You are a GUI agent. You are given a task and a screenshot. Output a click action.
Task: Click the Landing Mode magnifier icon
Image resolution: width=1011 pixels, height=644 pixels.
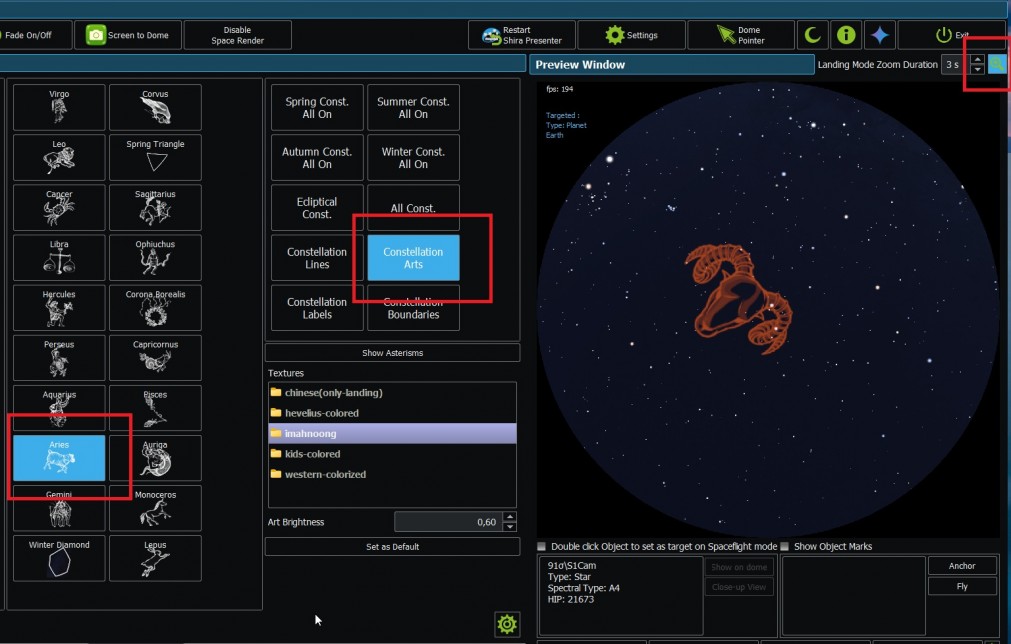[x=997, y=64]
